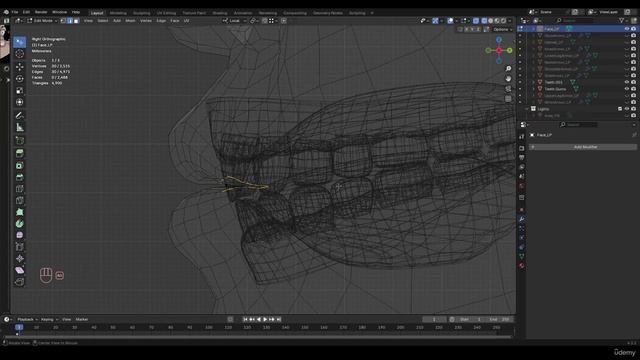Select the Shrink/Fatten tool

pyautogui.click(x=20, y=258)
